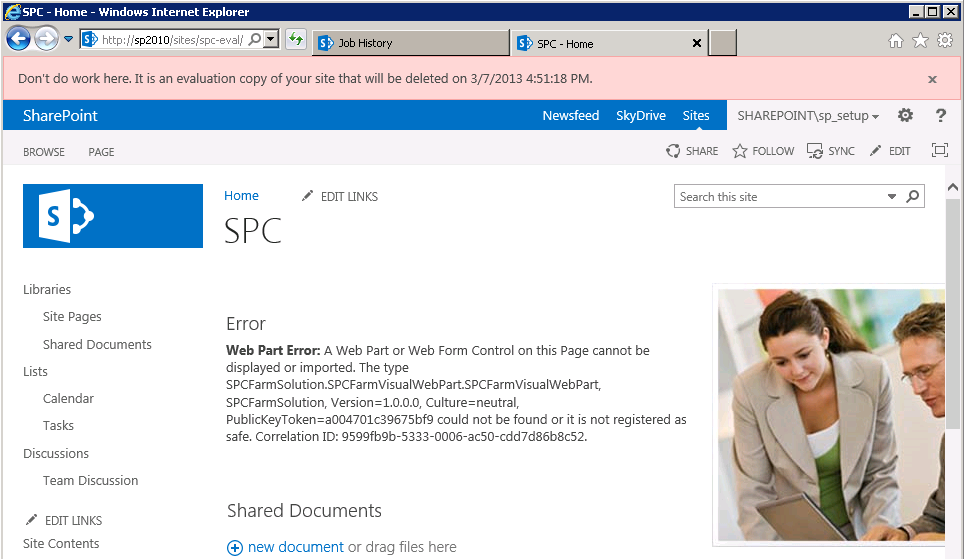Open the SharePoint Settings gear menu
This screenshot has height=559, width=964.
(x=905, y=115)
